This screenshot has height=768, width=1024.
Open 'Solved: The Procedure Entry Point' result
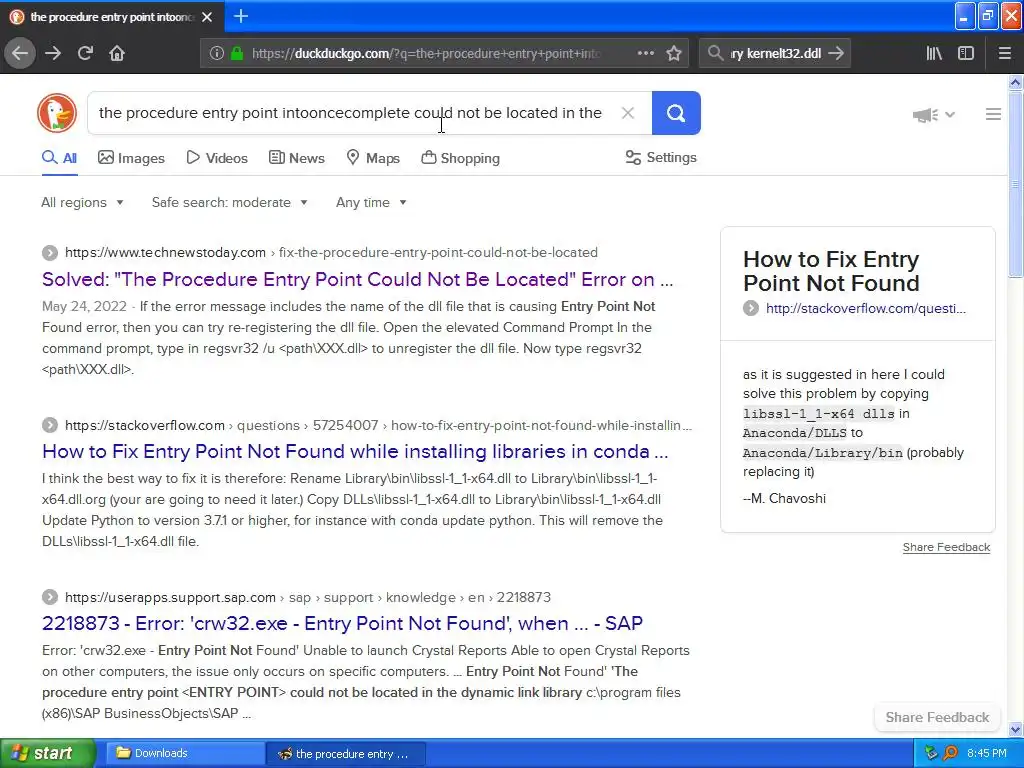[x=357, y=280]
